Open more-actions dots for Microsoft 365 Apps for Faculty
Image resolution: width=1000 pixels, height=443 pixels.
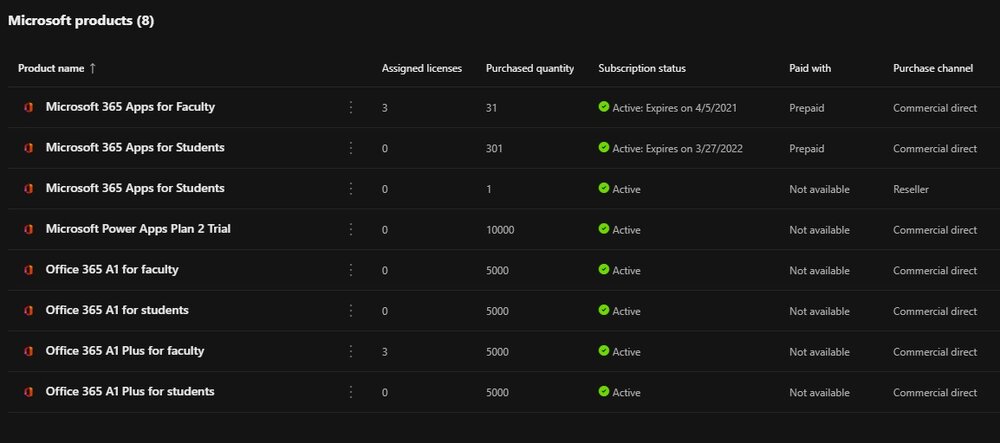(x=350, y=108)
